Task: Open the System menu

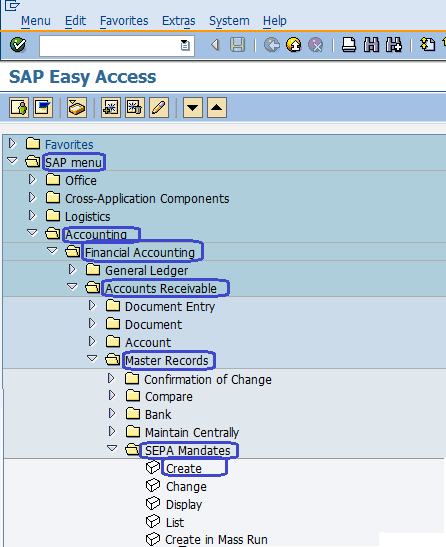Action: tap(229, 21)
